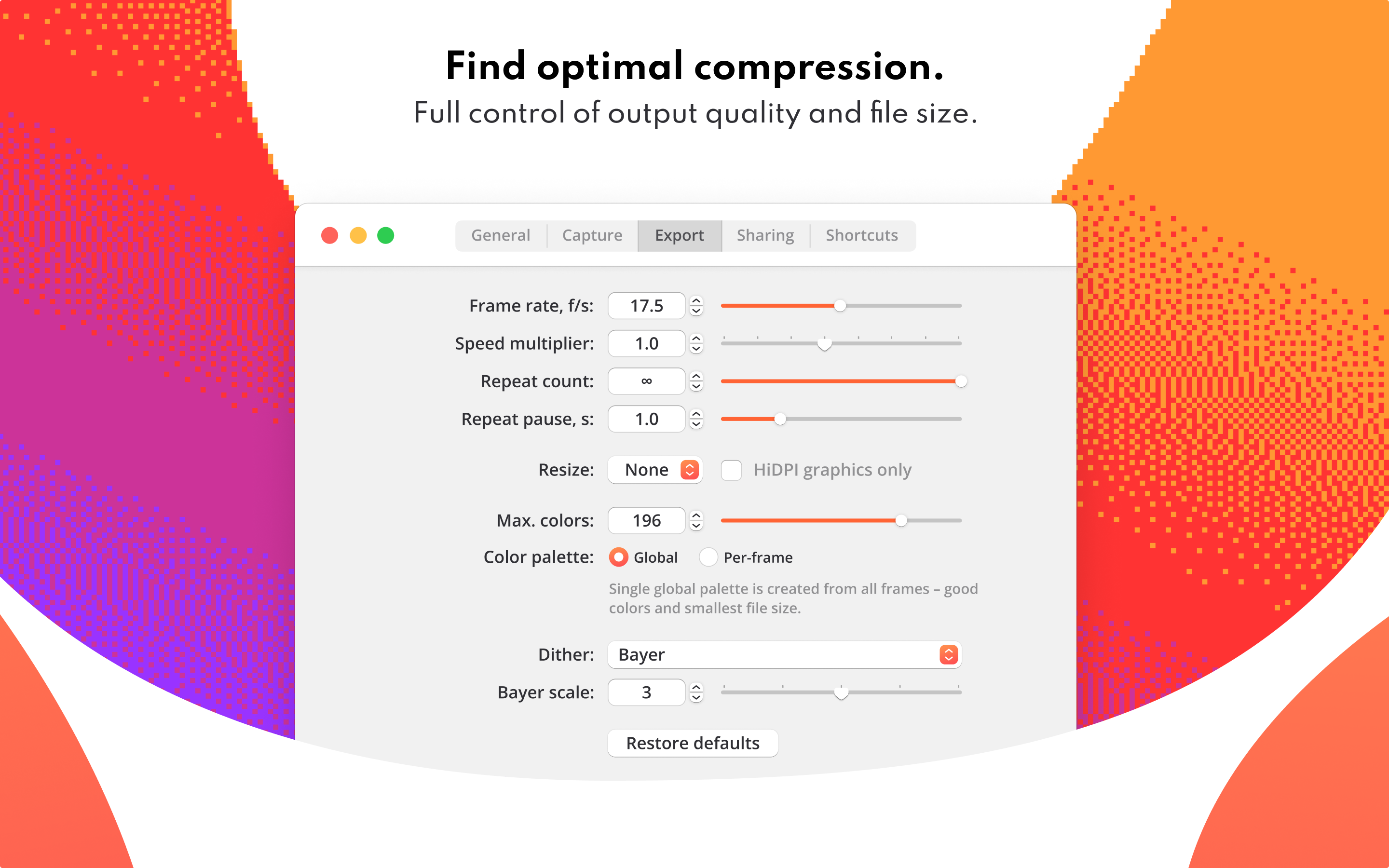
Task: Decrease Bayer scale with stepper down arrow
Action: pyautogui.click(x=696, y=697)
